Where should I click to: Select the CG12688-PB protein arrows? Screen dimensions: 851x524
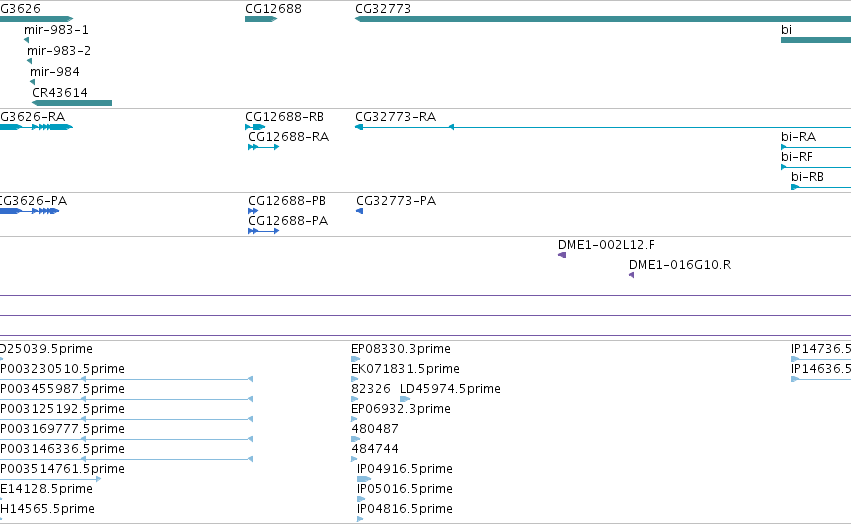[x=253, y=211]
